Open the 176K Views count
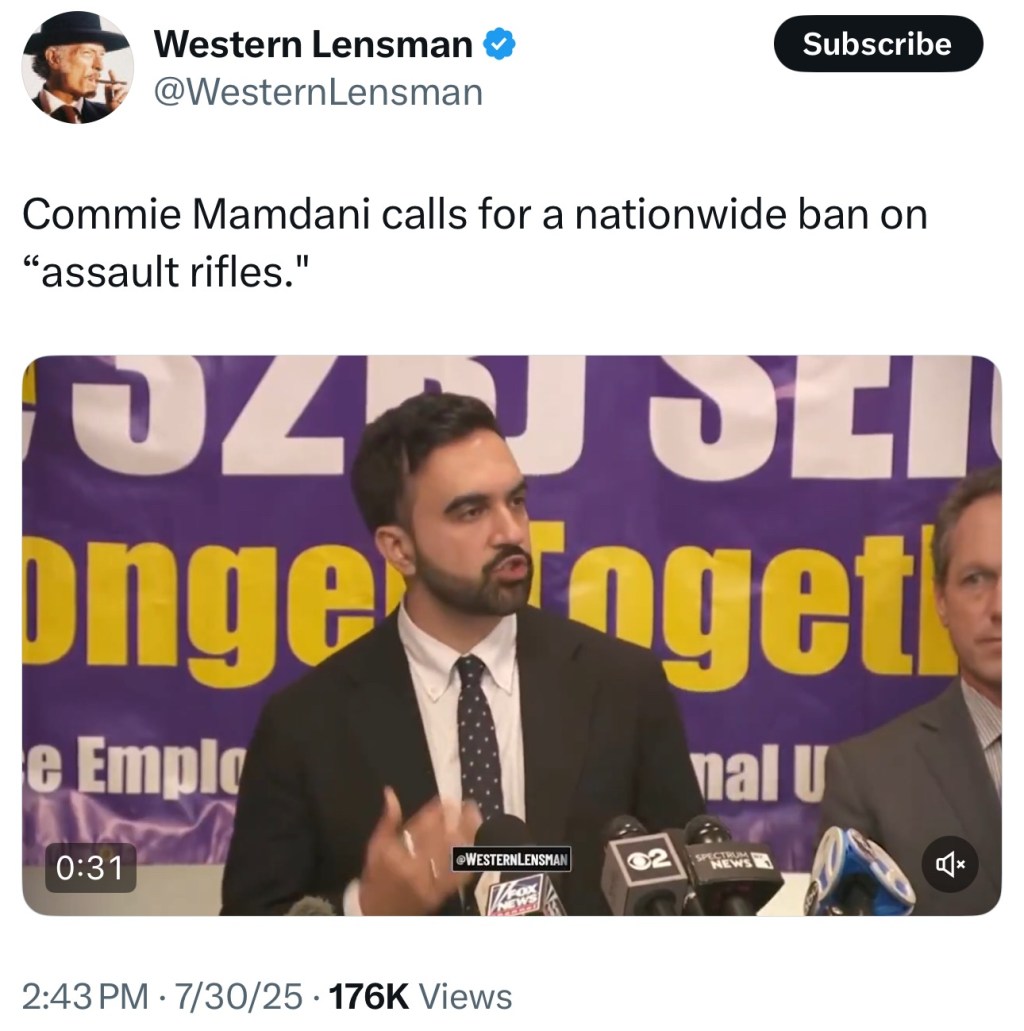The width and height of the screenshot is (1024, 1031). 420,995
